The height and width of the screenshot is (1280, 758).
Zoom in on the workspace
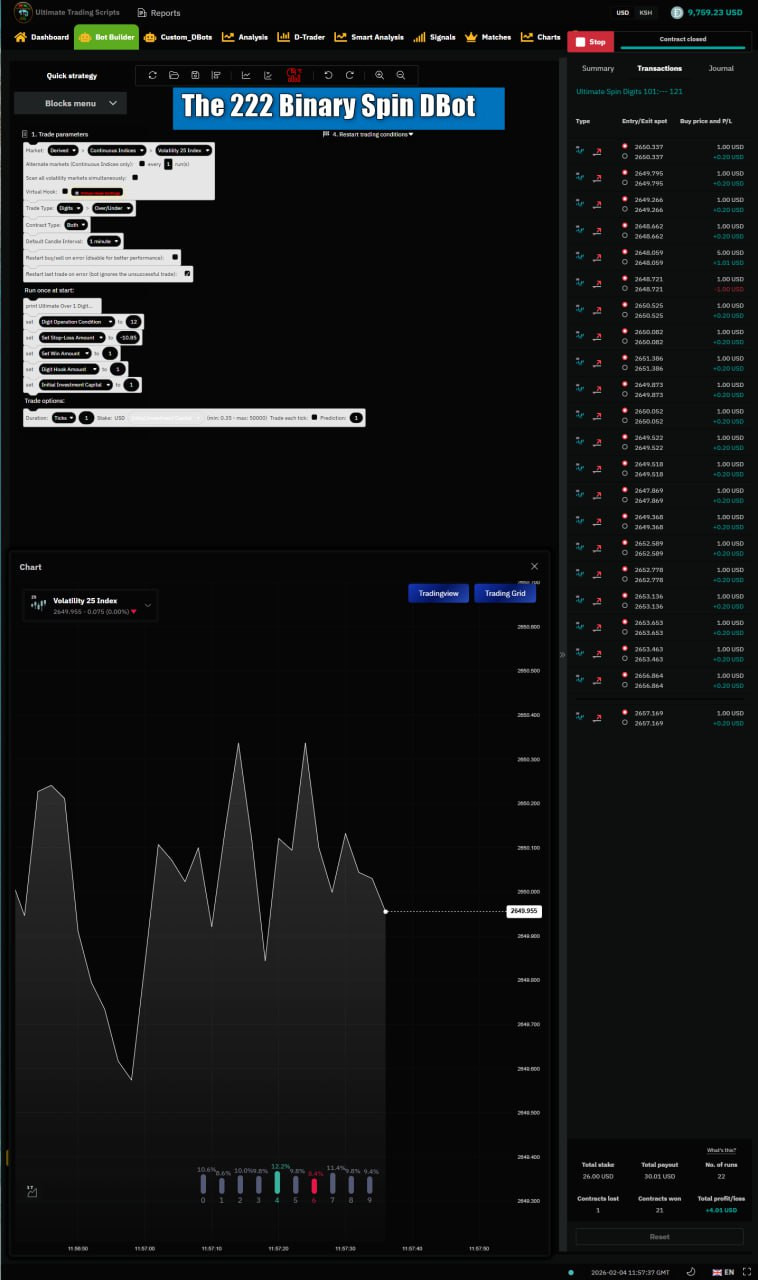pos(379,75)
